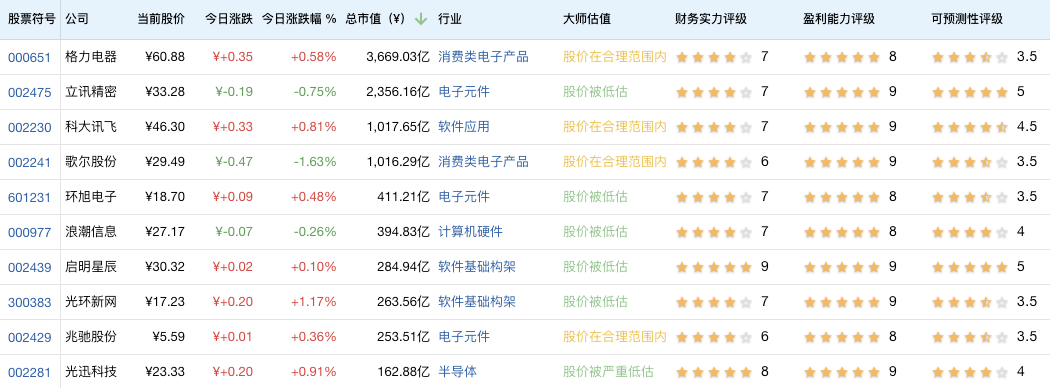1050x388 pixels.
Task: Open stock symbol 002429 link
Action: coord(29,337)
